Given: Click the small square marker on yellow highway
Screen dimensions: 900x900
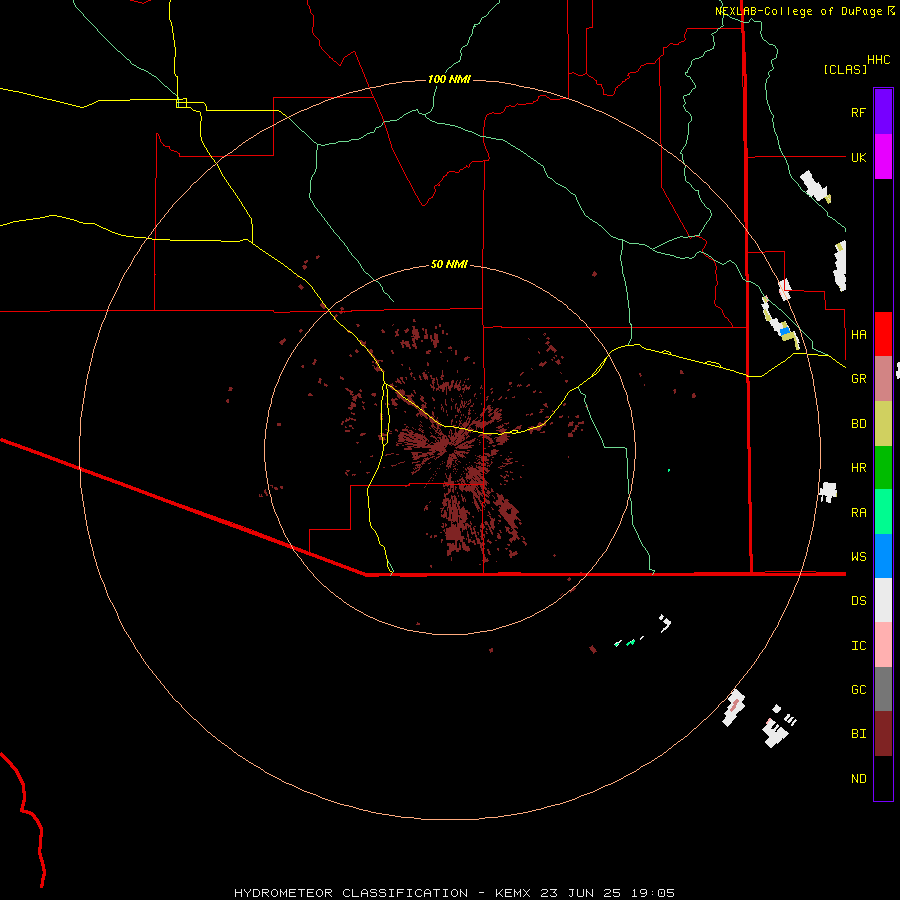Looking at the screenshot, I should coord(181,103).
